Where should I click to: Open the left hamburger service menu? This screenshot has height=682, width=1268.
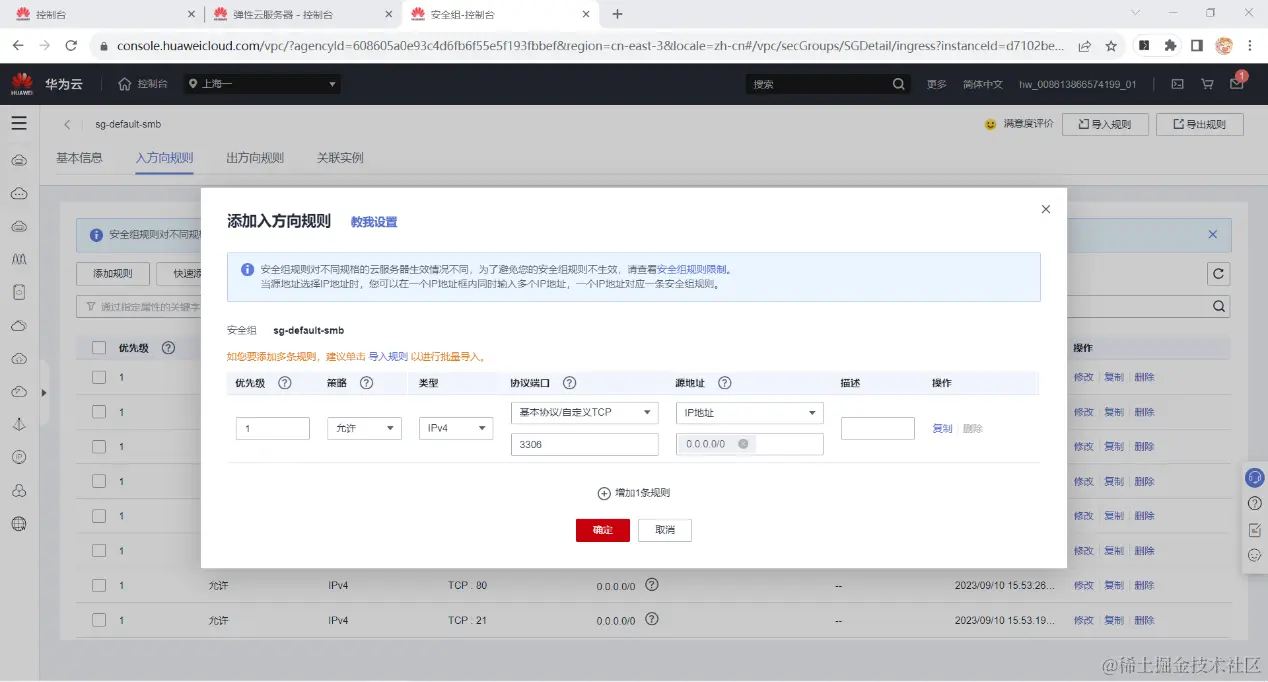click(x=19, y=123)
